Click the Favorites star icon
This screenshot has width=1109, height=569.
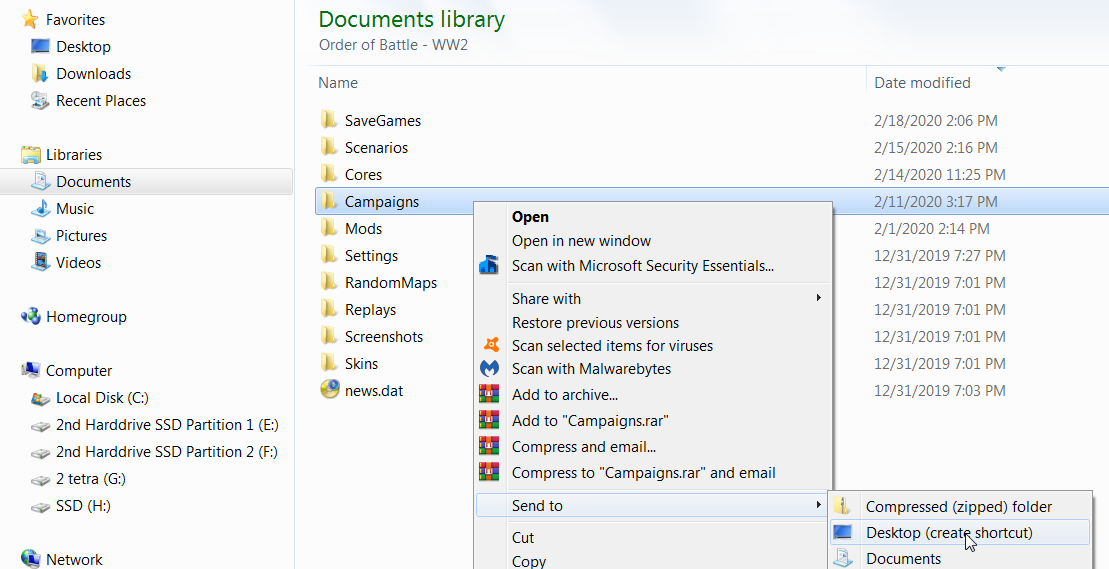click(30, 19)
